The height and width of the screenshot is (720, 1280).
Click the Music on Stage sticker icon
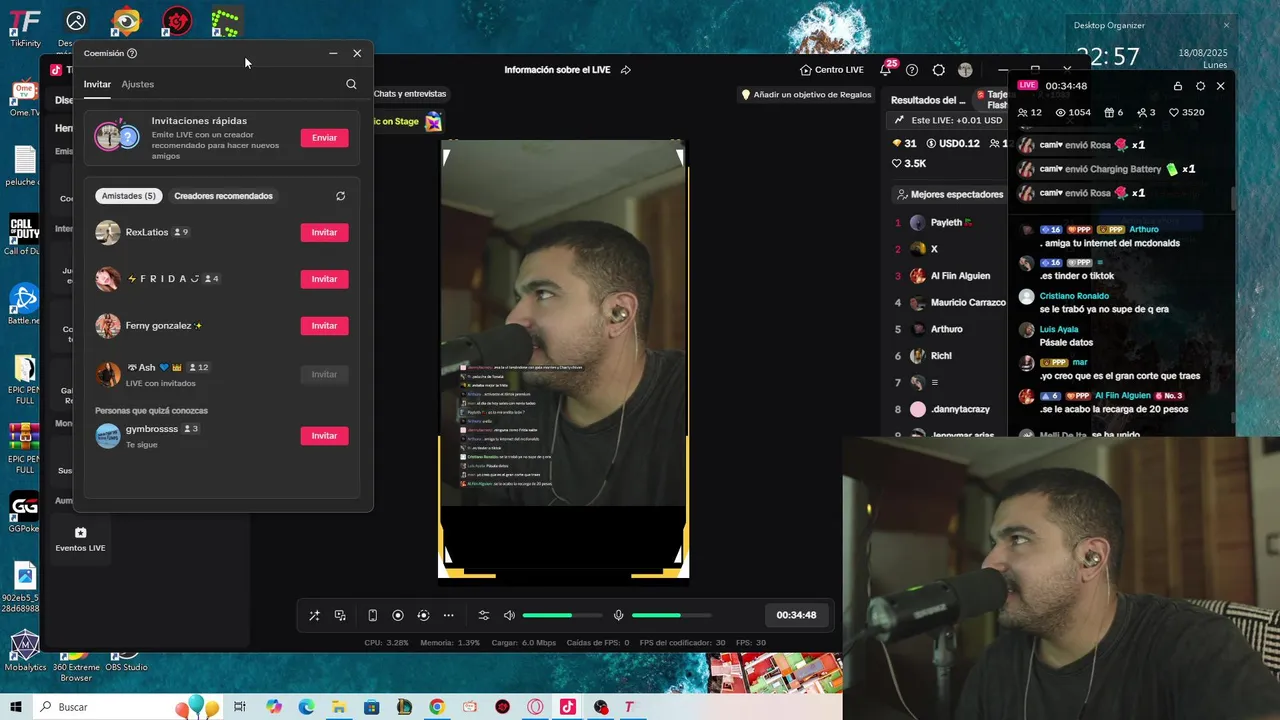(x=433, y=122)
